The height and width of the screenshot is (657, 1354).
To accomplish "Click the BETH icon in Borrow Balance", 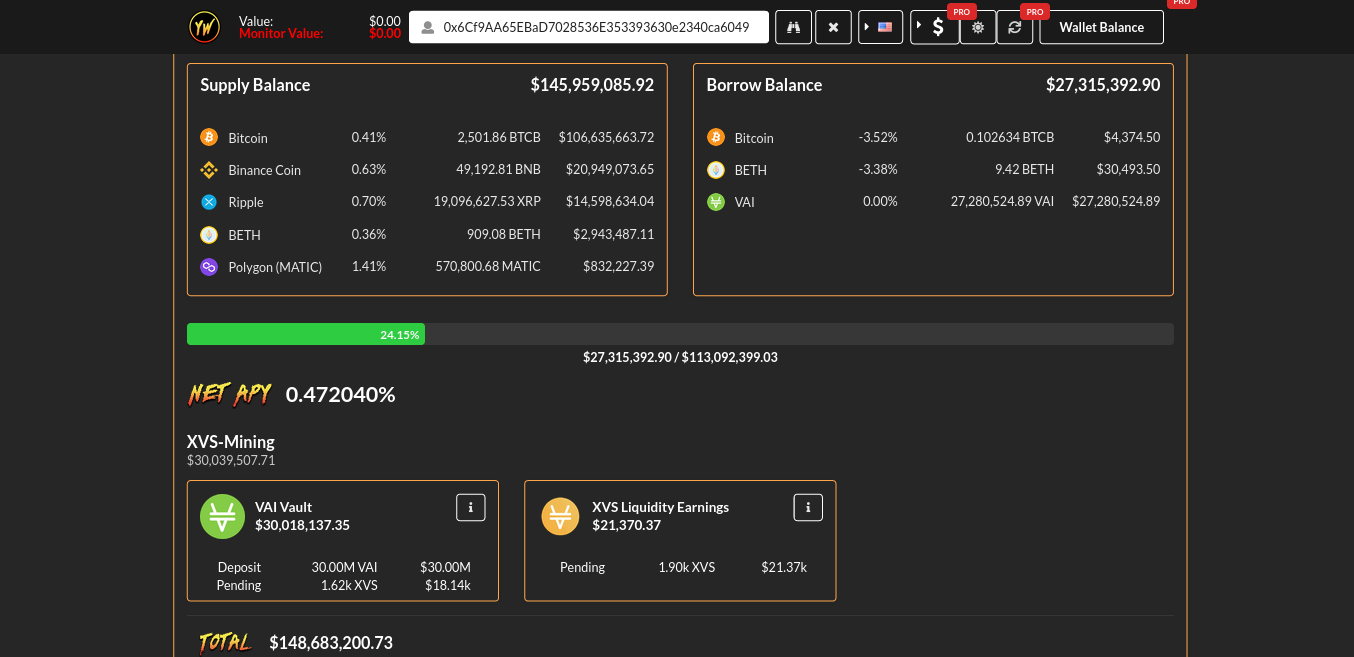I will 716,169.
